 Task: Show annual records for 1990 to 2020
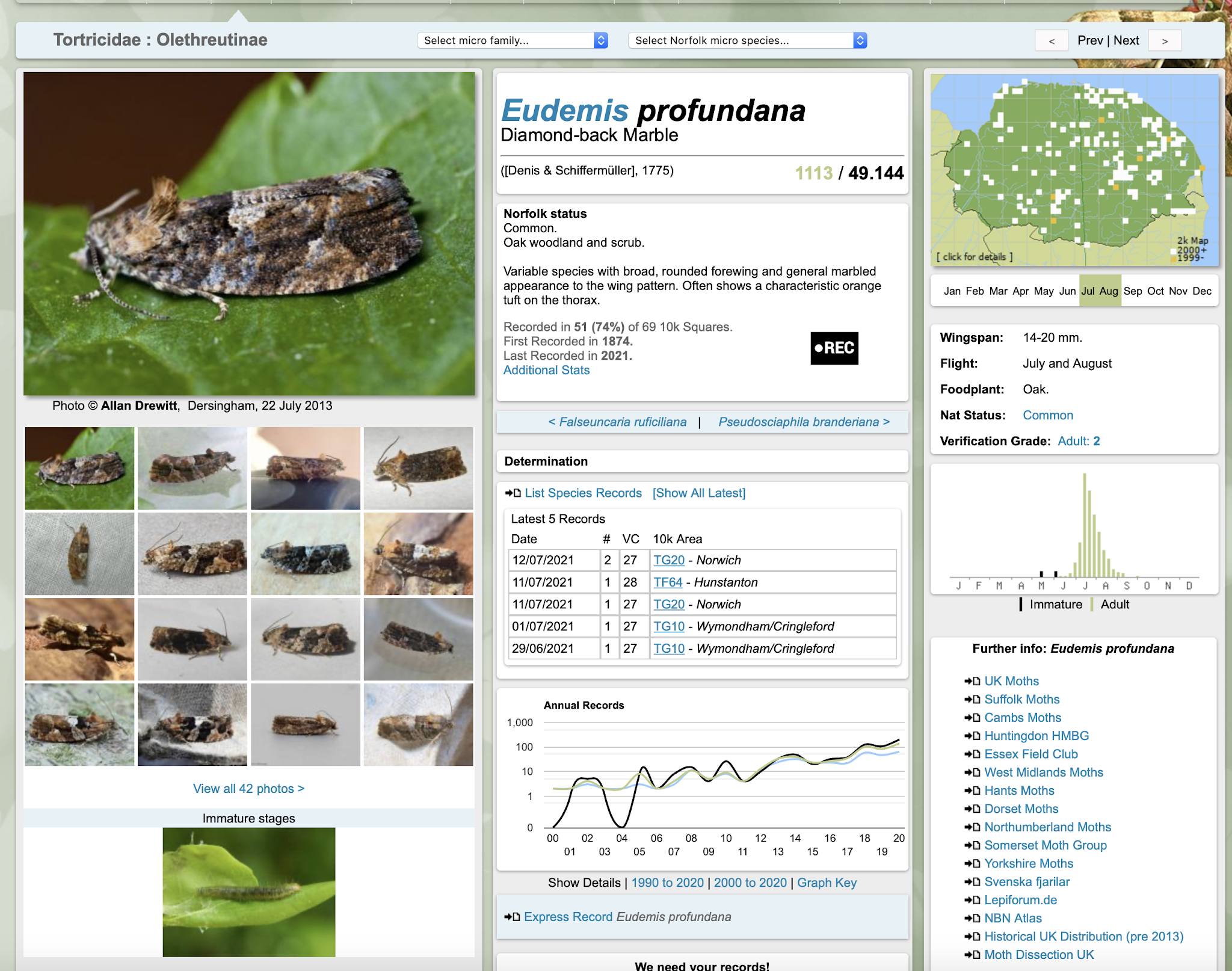pos(667,883)
